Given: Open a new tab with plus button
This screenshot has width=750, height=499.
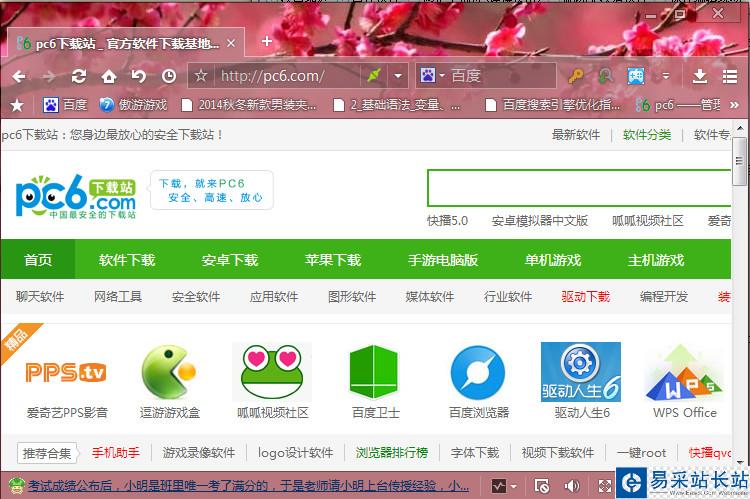Looking at the screenshot, I should [267, 41].
